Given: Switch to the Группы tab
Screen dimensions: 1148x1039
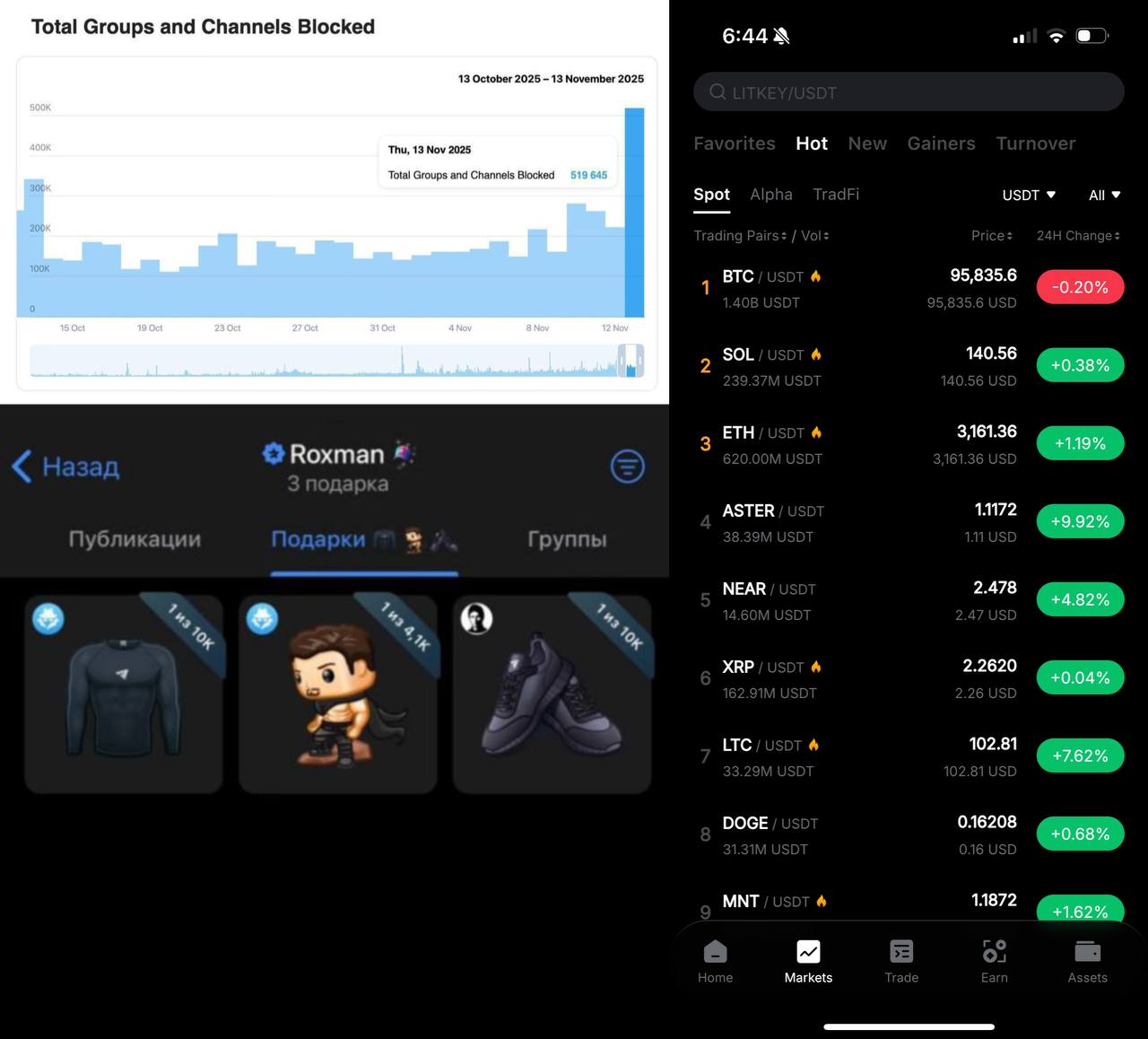Looking at the screenshot, I should click(567, 539).
